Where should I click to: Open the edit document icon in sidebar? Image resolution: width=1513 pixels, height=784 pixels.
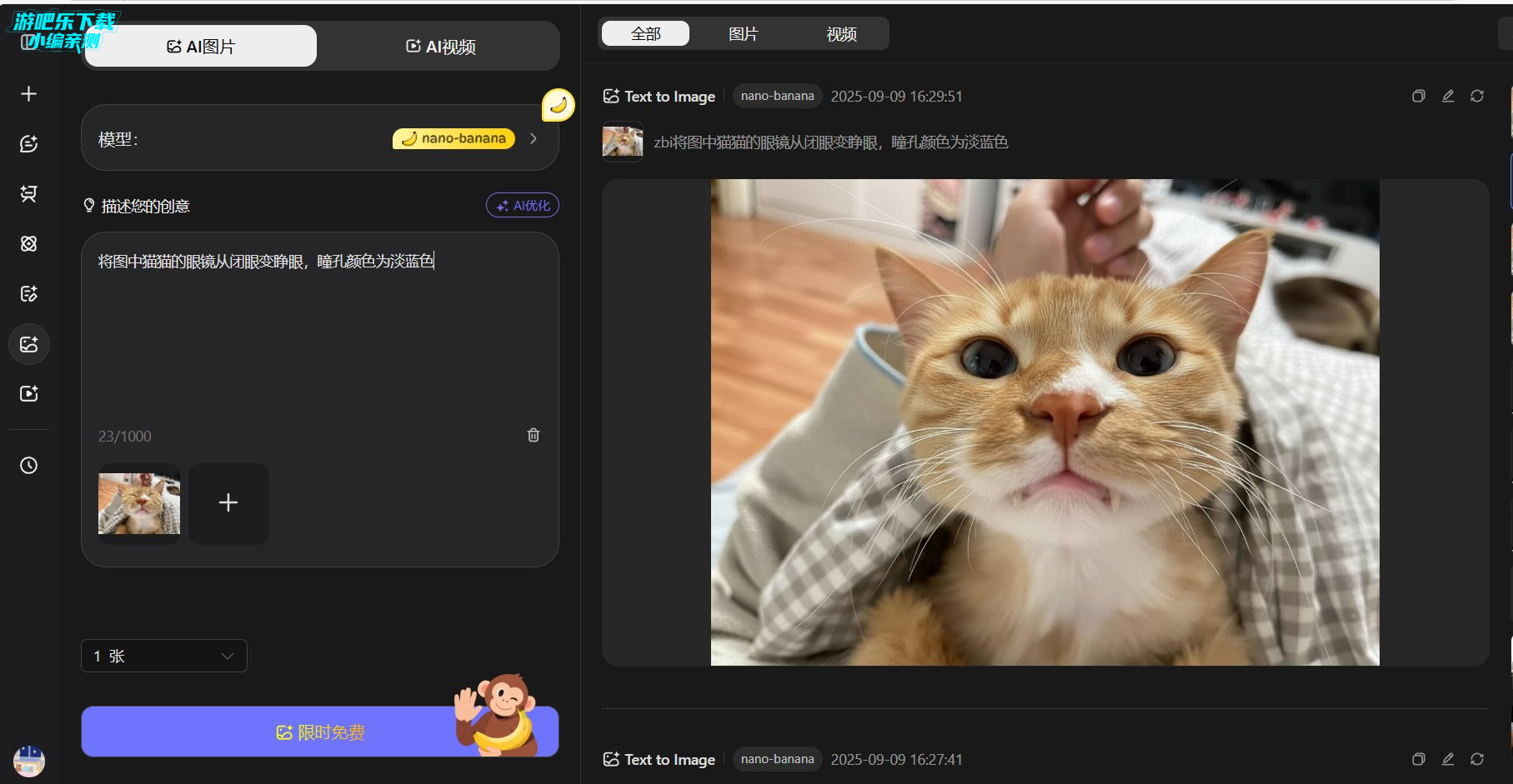28,293
